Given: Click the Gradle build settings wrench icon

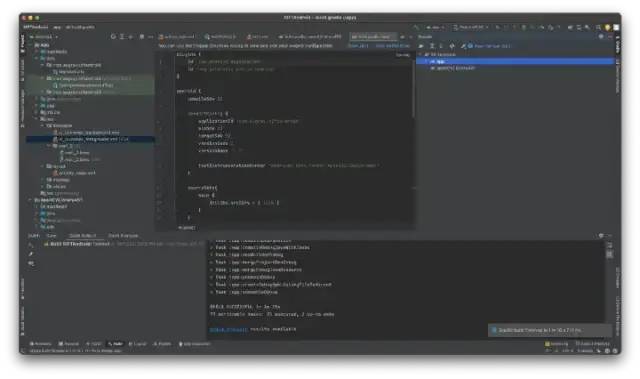Looking at the screenshot, I should point(463,46).
